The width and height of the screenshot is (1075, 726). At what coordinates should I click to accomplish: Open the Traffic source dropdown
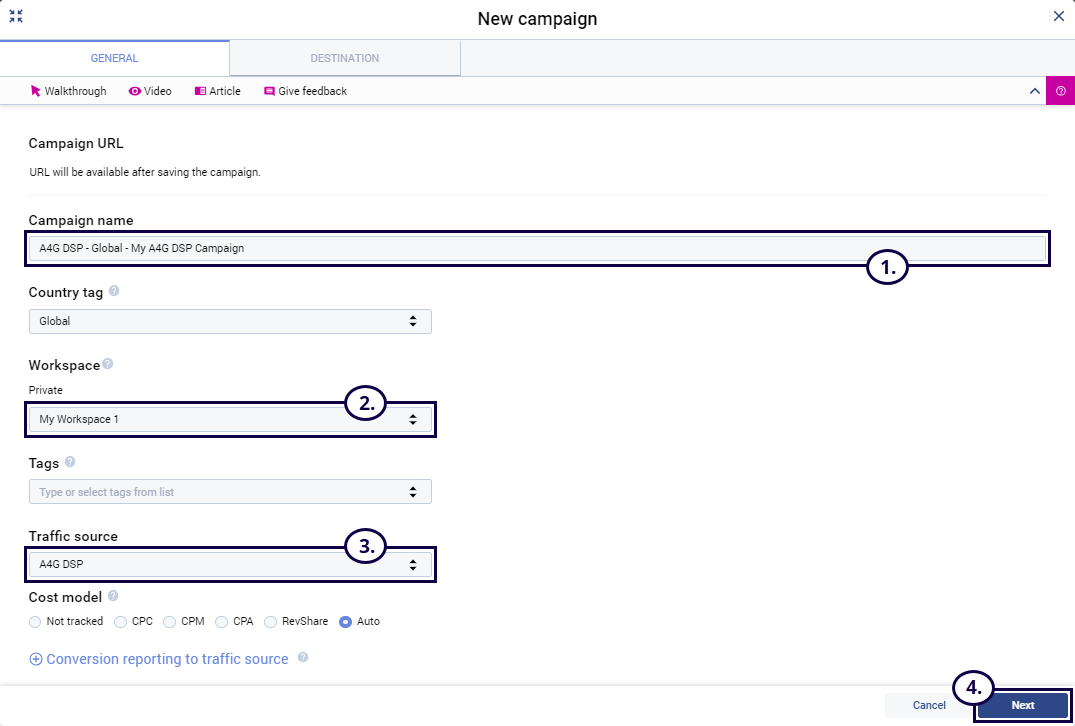(x=230, y=564)
